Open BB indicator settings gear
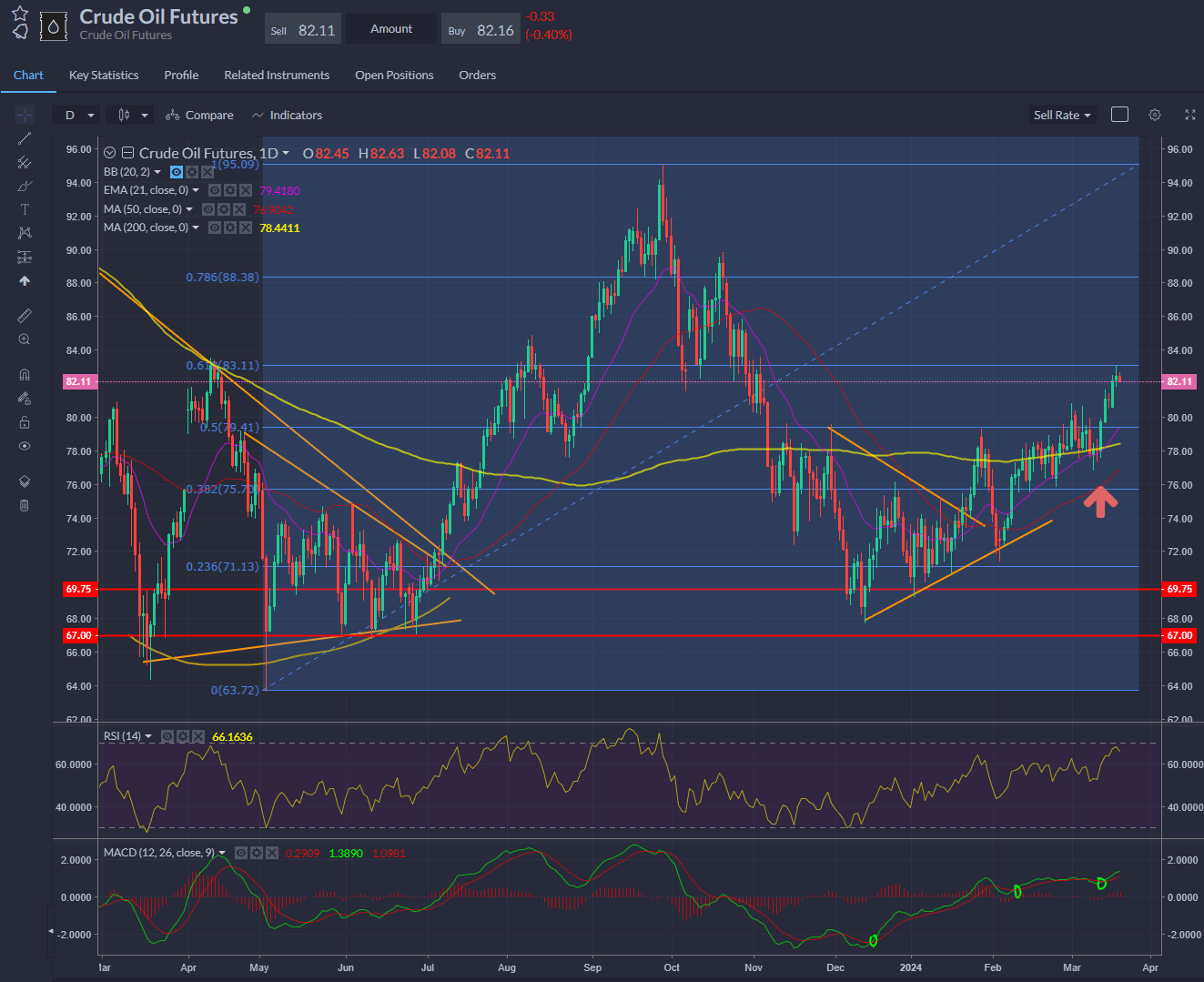Viewport: 1204px width, 982px height. pyautogui.click(x=192, y=172)
